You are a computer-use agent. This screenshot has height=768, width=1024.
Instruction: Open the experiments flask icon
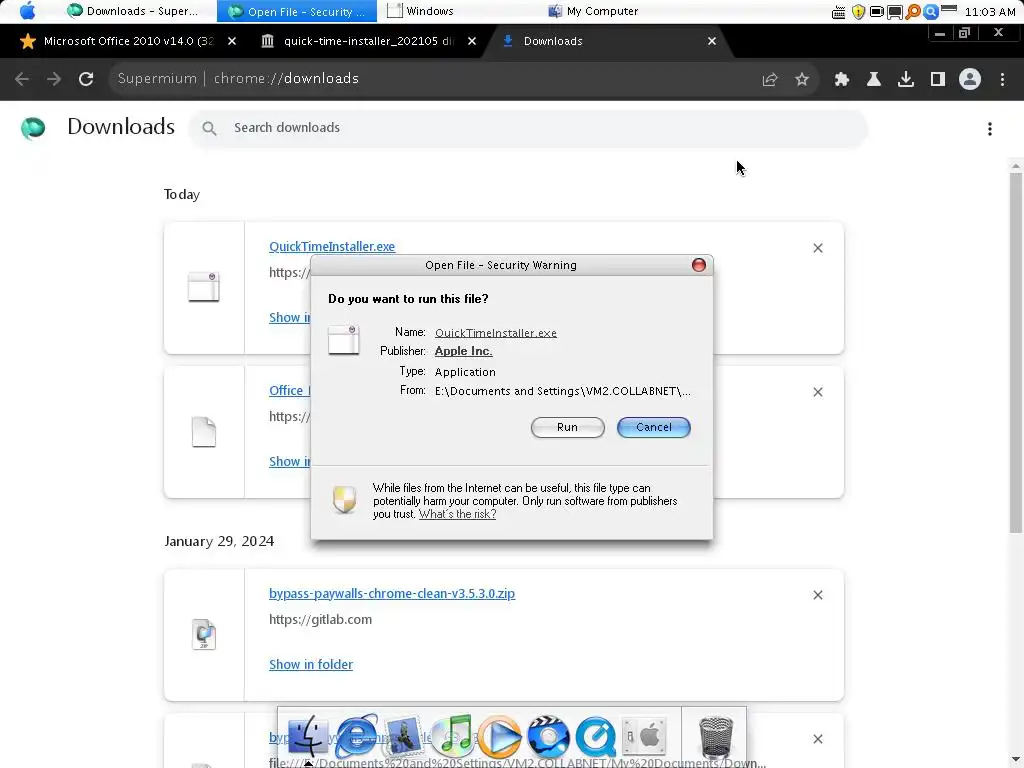click(x=873, y=79)
